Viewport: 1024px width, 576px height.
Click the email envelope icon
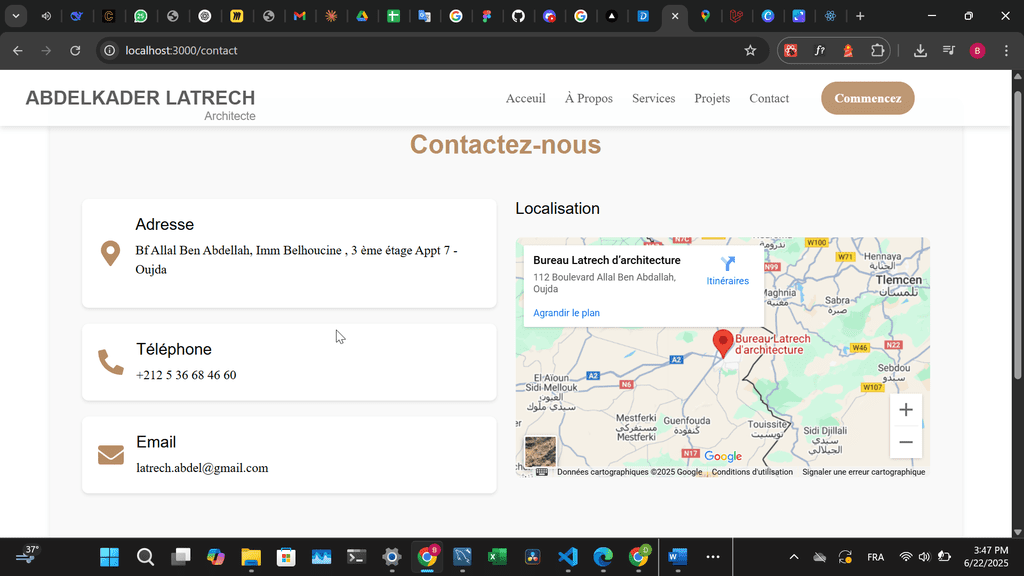pos(110,455)
